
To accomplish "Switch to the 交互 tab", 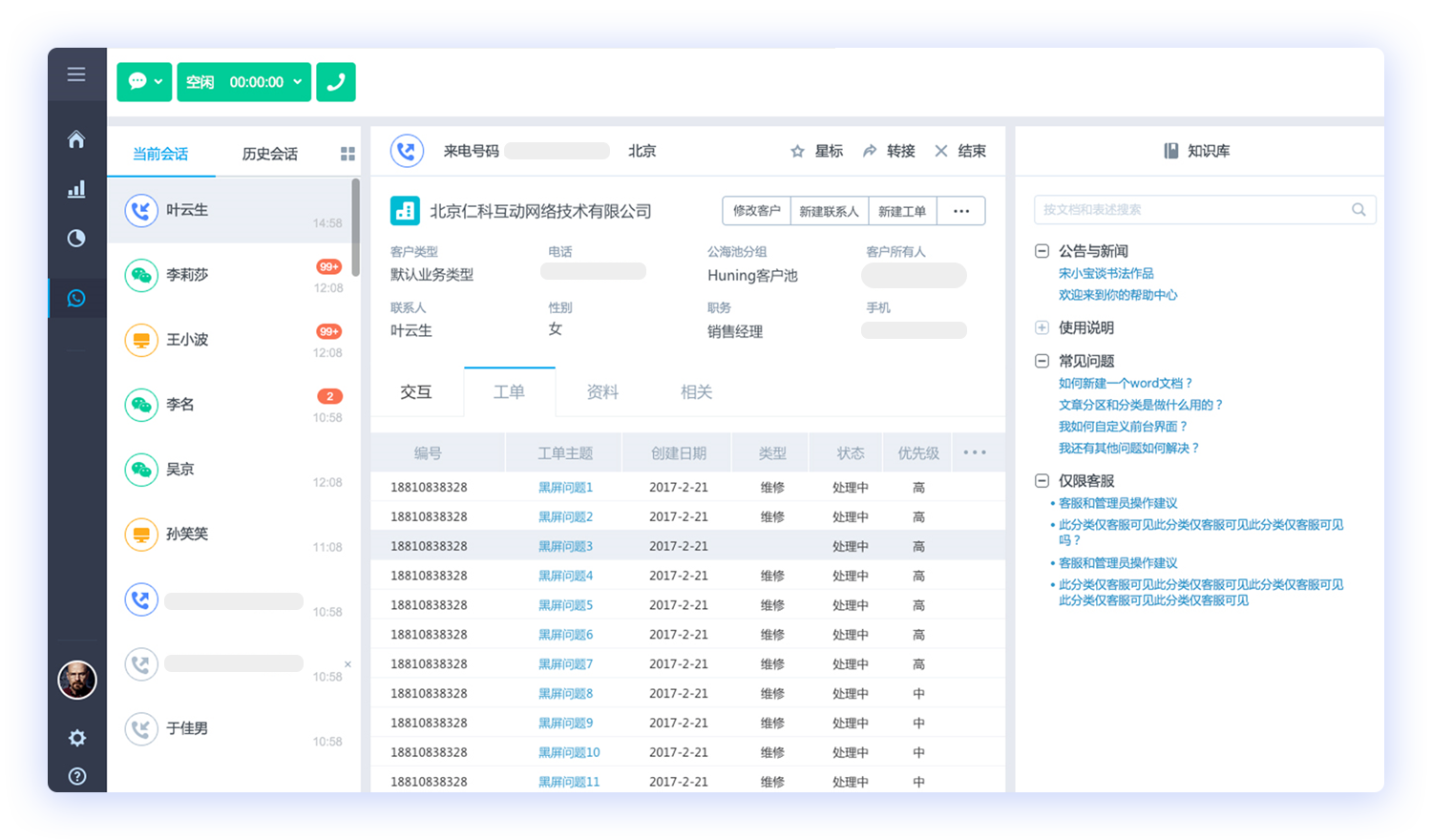I will click(x=416, y=392).
